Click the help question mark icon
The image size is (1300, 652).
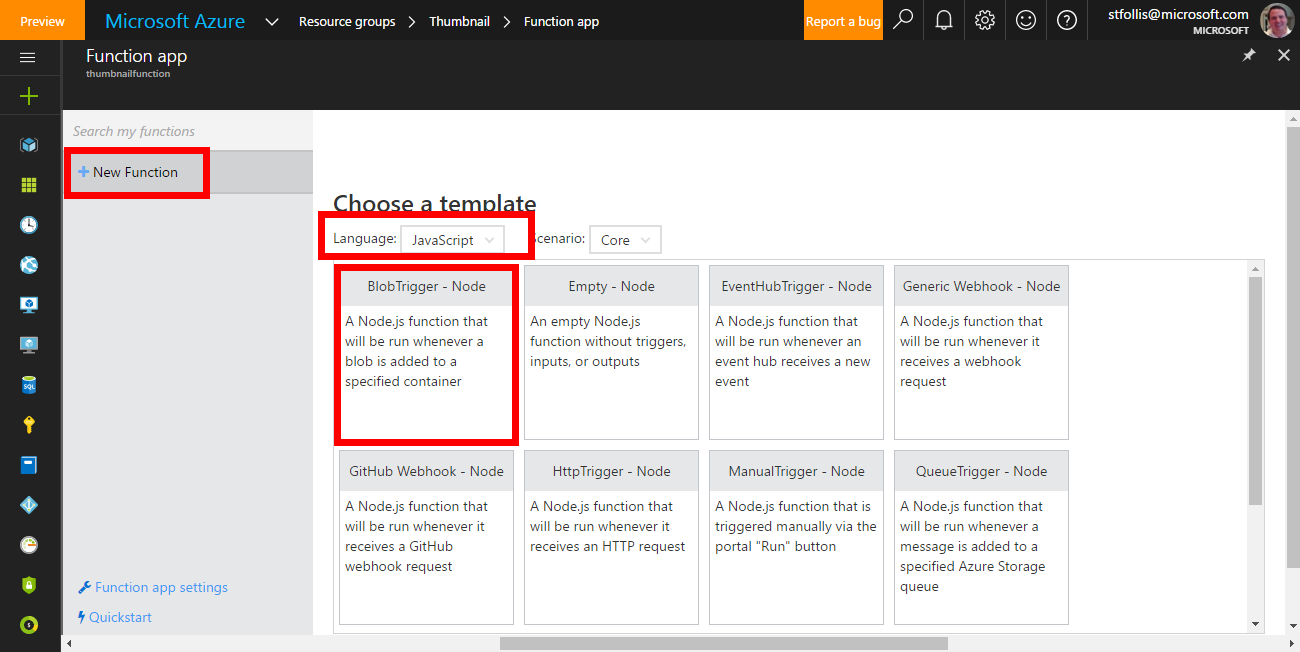[1067, 20]
